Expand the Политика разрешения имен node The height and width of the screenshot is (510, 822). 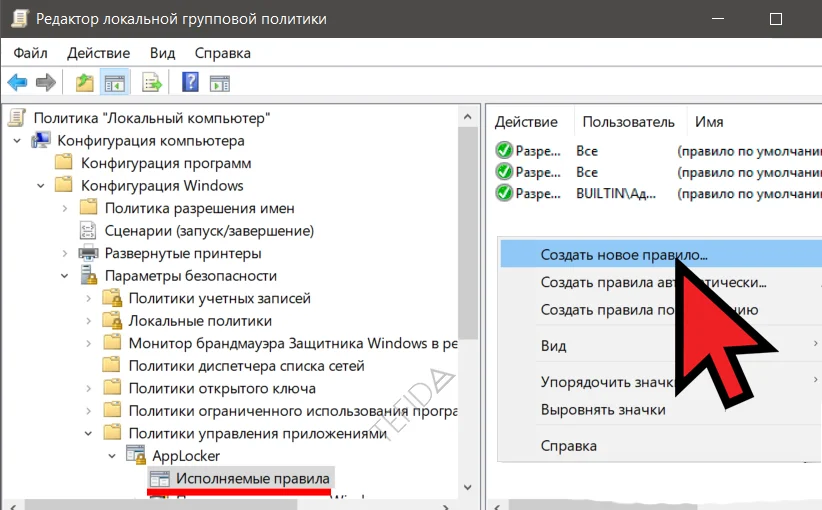pos(64,208)
